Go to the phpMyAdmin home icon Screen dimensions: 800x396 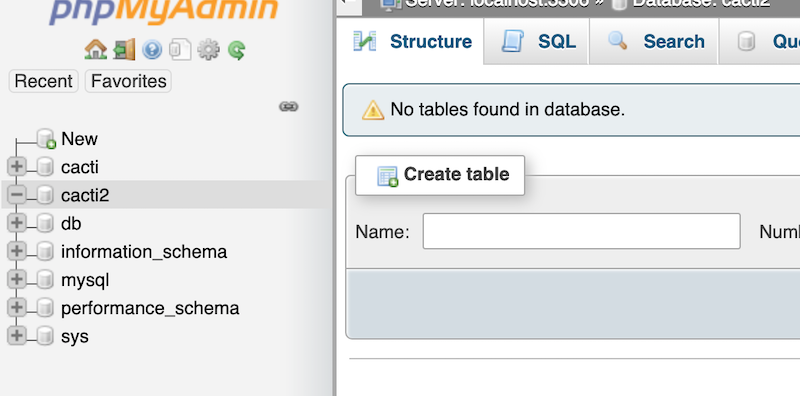pos(95,50)
